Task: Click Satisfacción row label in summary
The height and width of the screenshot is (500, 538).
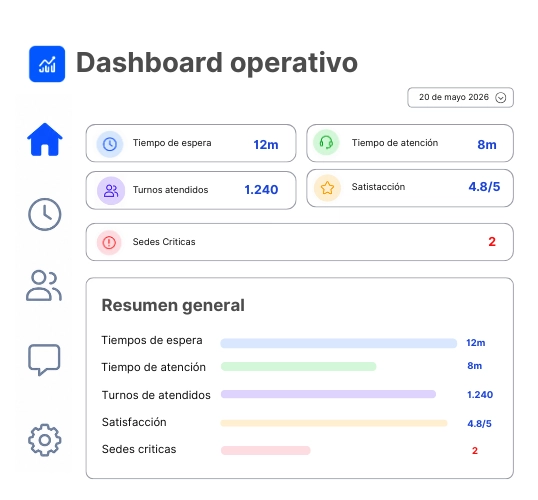Action: point(134,422)
